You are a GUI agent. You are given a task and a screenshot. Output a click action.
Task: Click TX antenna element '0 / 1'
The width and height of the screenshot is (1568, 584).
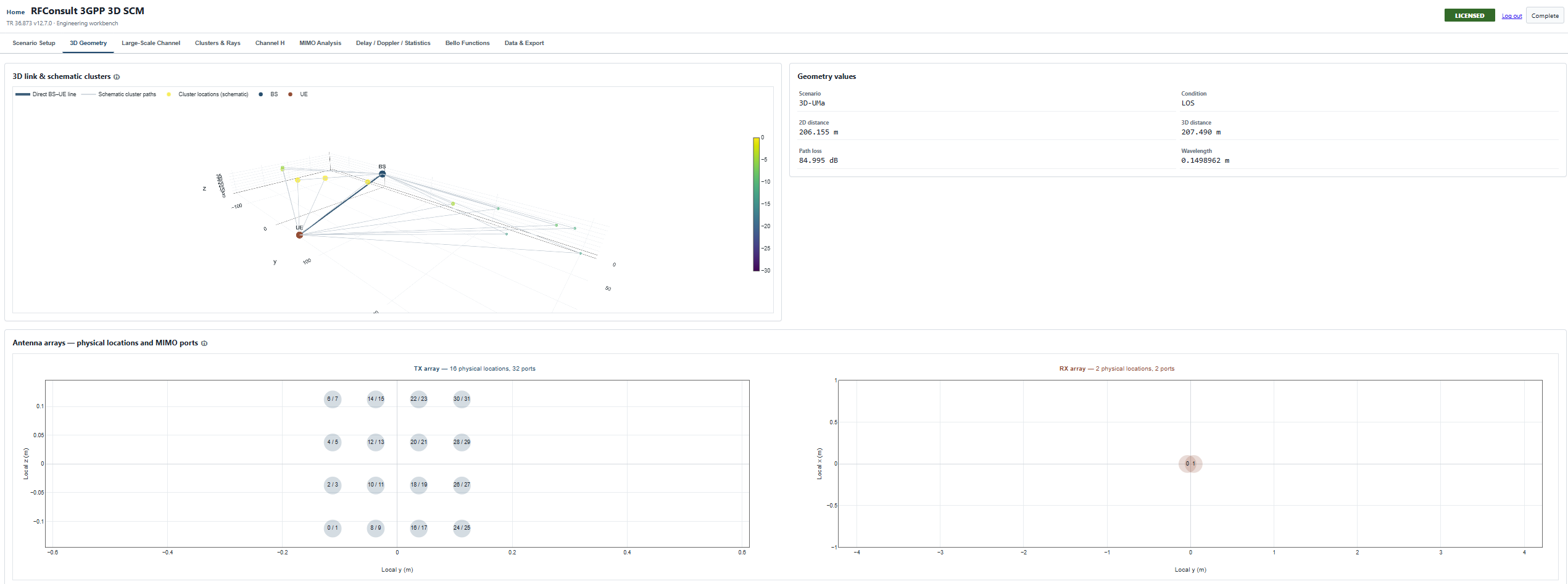tap(333, 528)
